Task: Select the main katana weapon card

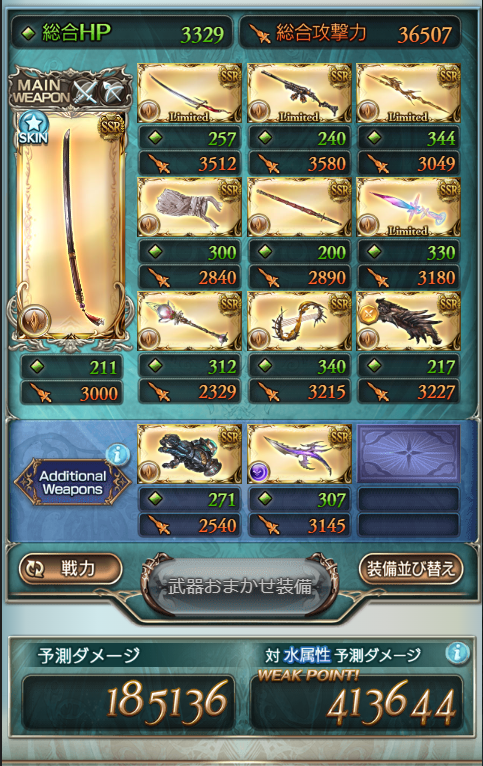Action: click(70, 225)
